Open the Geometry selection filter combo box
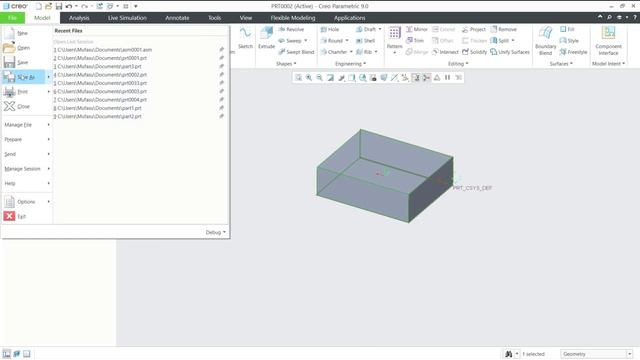The height and width of the screenshot is (360, 640). 597,354
